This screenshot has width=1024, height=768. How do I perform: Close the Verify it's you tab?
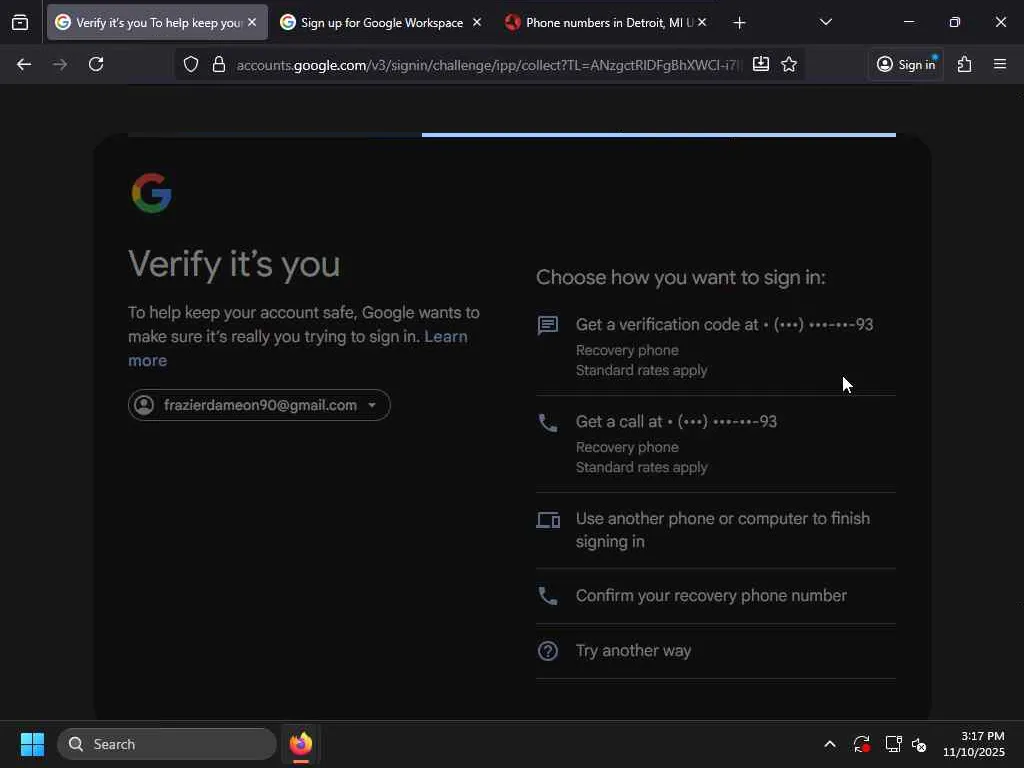[x=252, y=22]
